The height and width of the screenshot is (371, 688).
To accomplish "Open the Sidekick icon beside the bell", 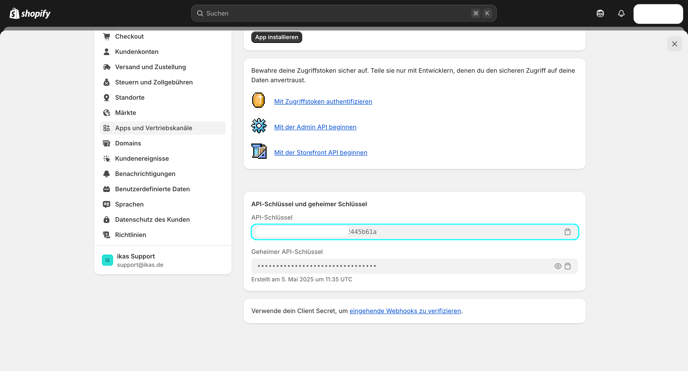I will pos(600,14).
